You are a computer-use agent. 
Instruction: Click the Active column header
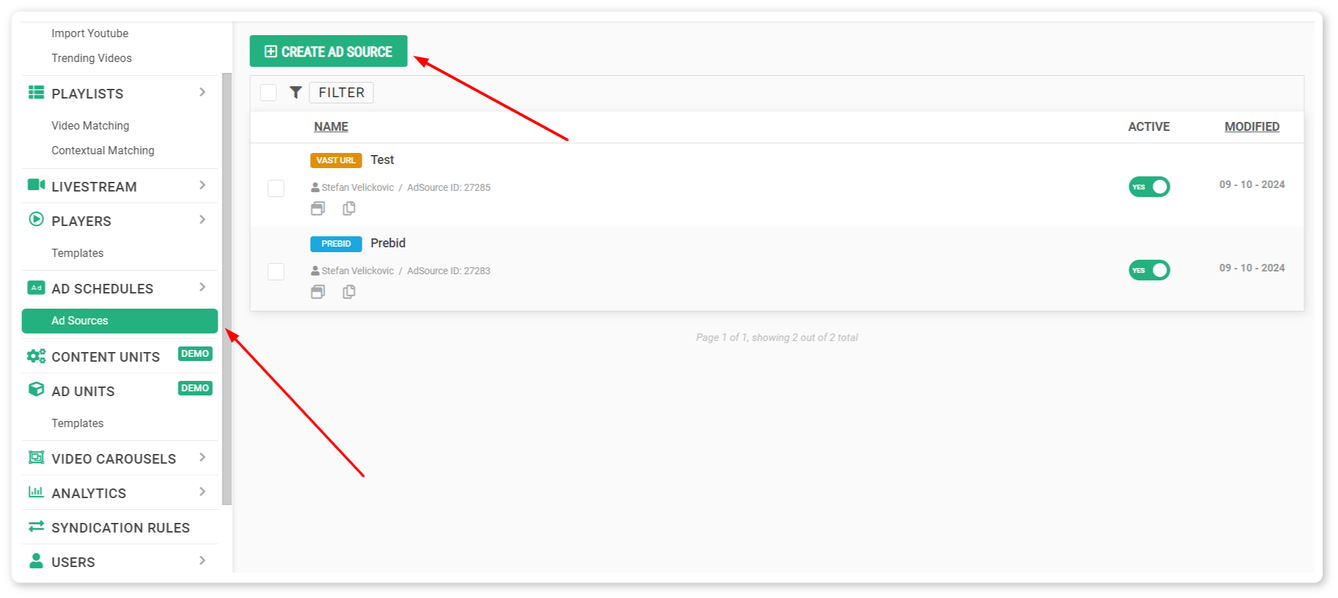click(x=1149, y=127)
